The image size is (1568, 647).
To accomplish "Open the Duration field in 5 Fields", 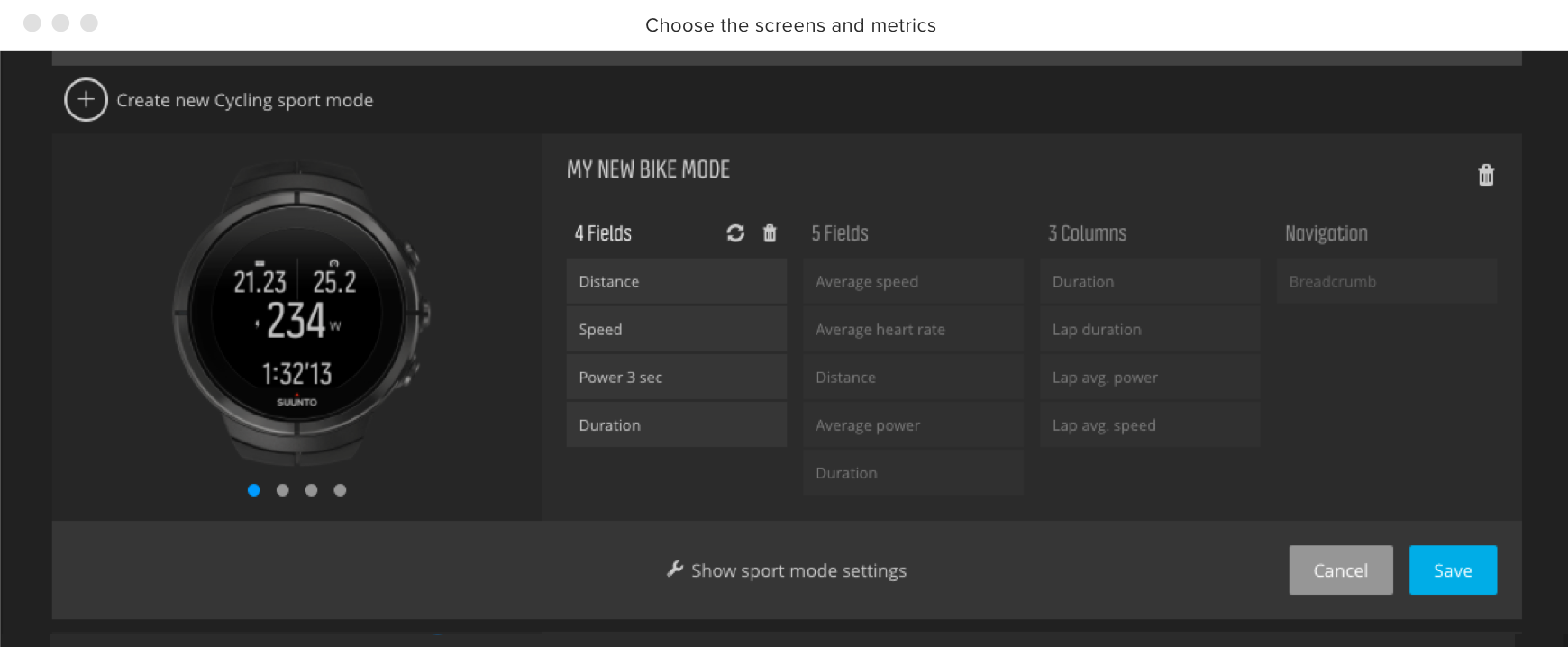I will click(914, 472).
